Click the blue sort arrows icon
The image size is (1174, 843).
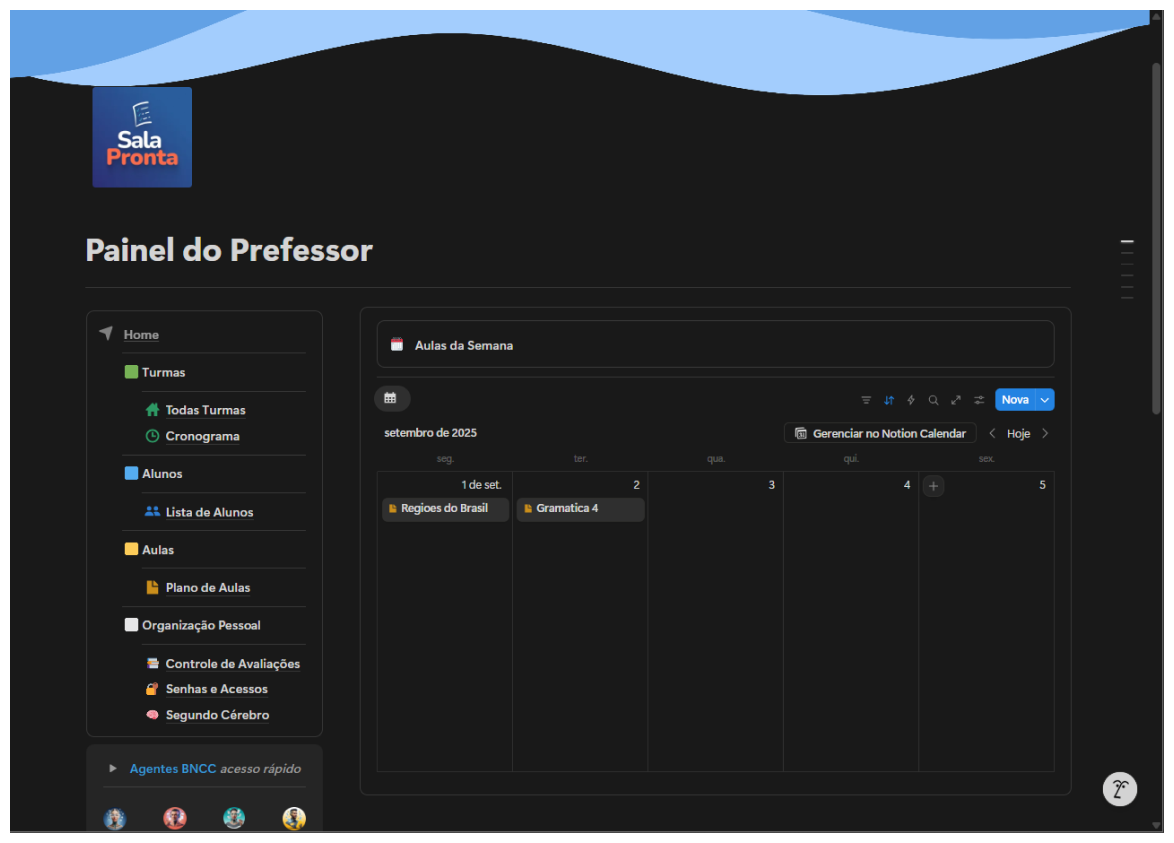point(889,400)
